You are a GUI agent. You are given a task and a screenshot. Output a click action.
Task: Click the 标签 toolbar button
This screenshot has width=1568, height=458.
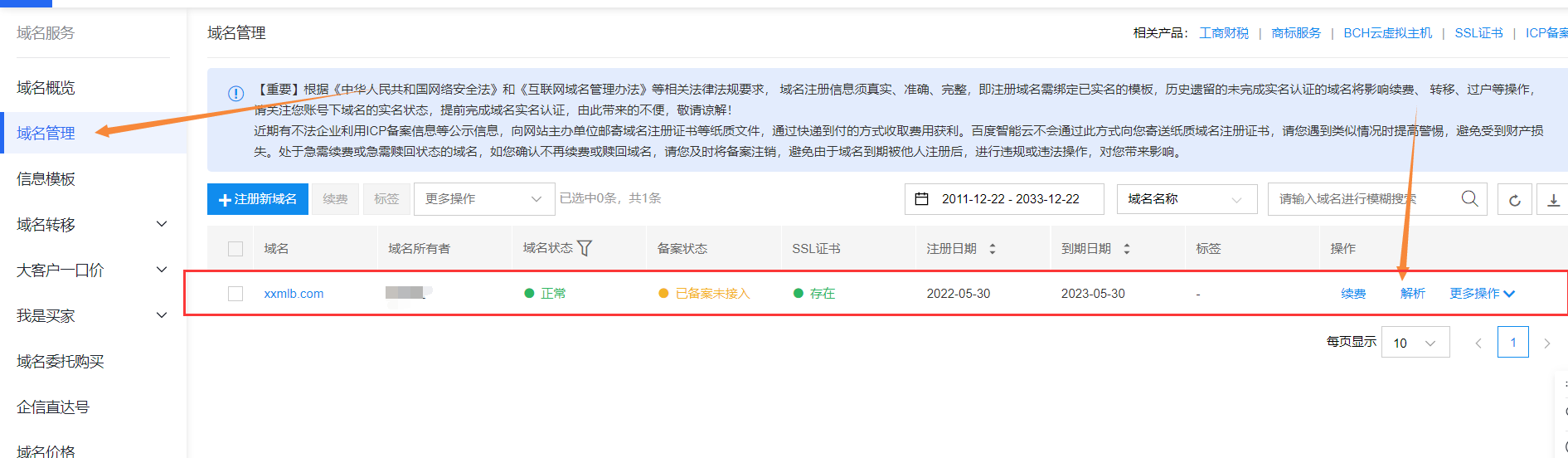tap(386, 199)
